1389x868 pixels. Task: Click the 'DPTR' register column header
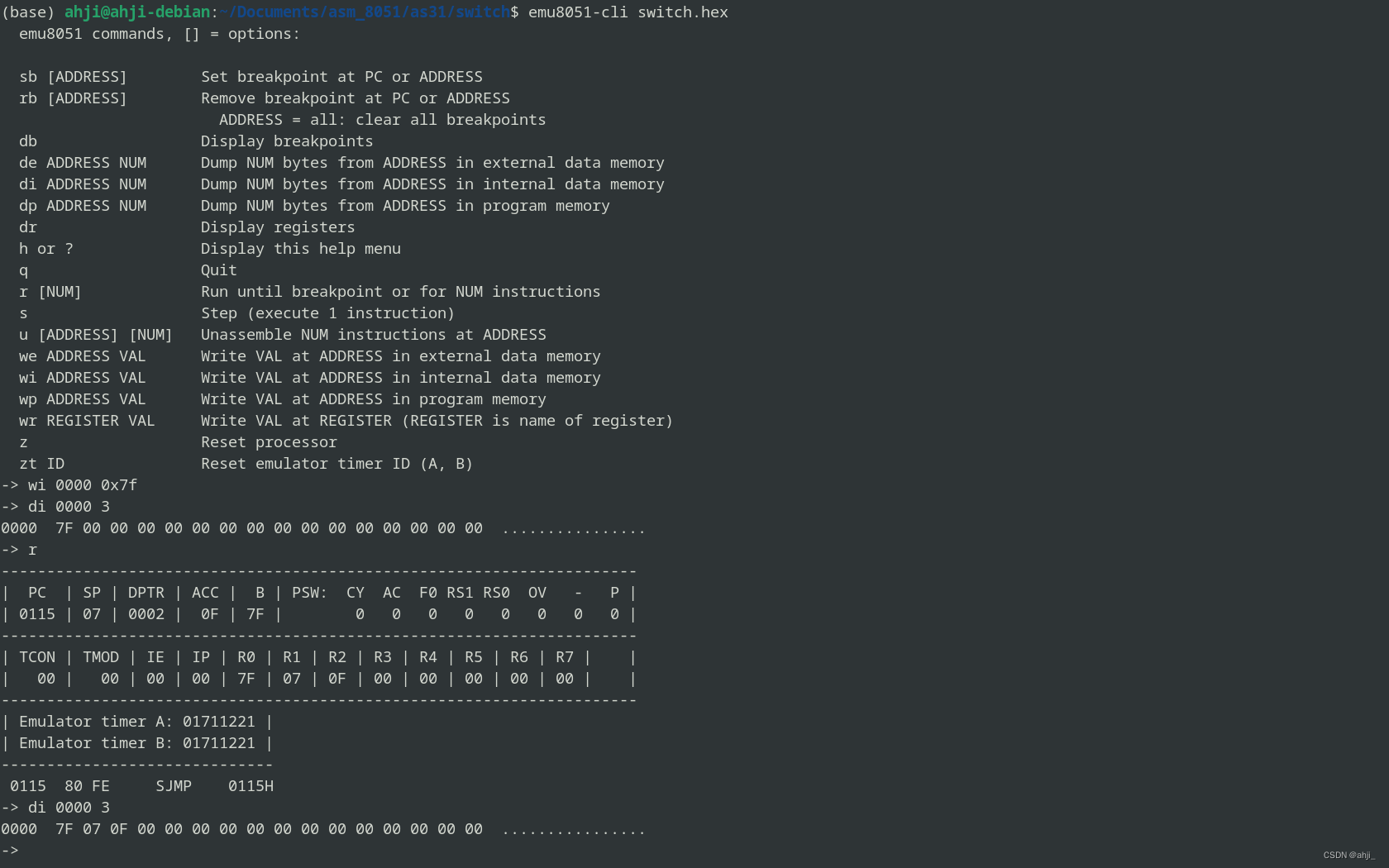(146, 593)
